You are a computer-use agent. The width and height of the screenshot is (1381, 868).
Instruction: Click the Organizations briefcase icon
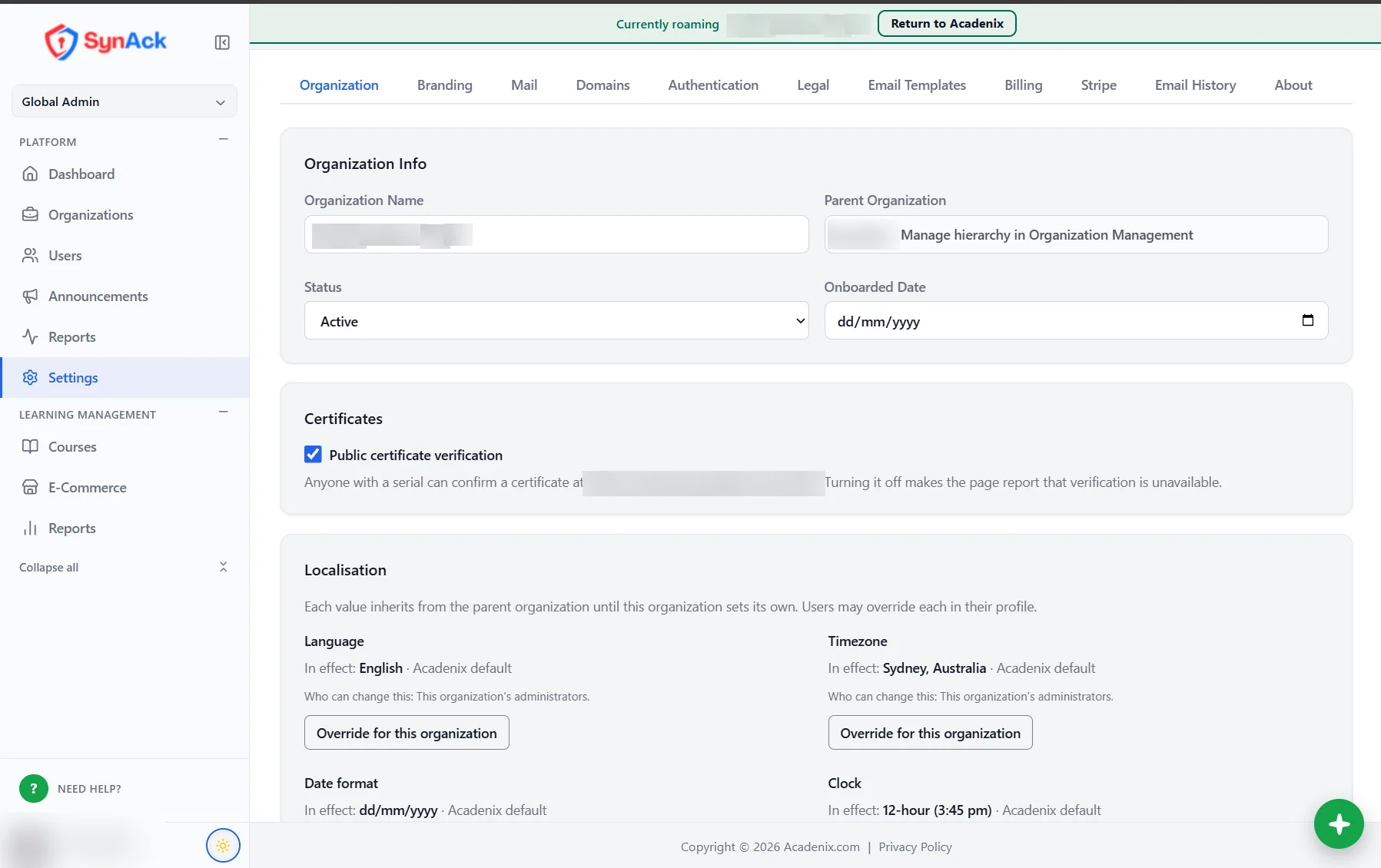[30, 214]
